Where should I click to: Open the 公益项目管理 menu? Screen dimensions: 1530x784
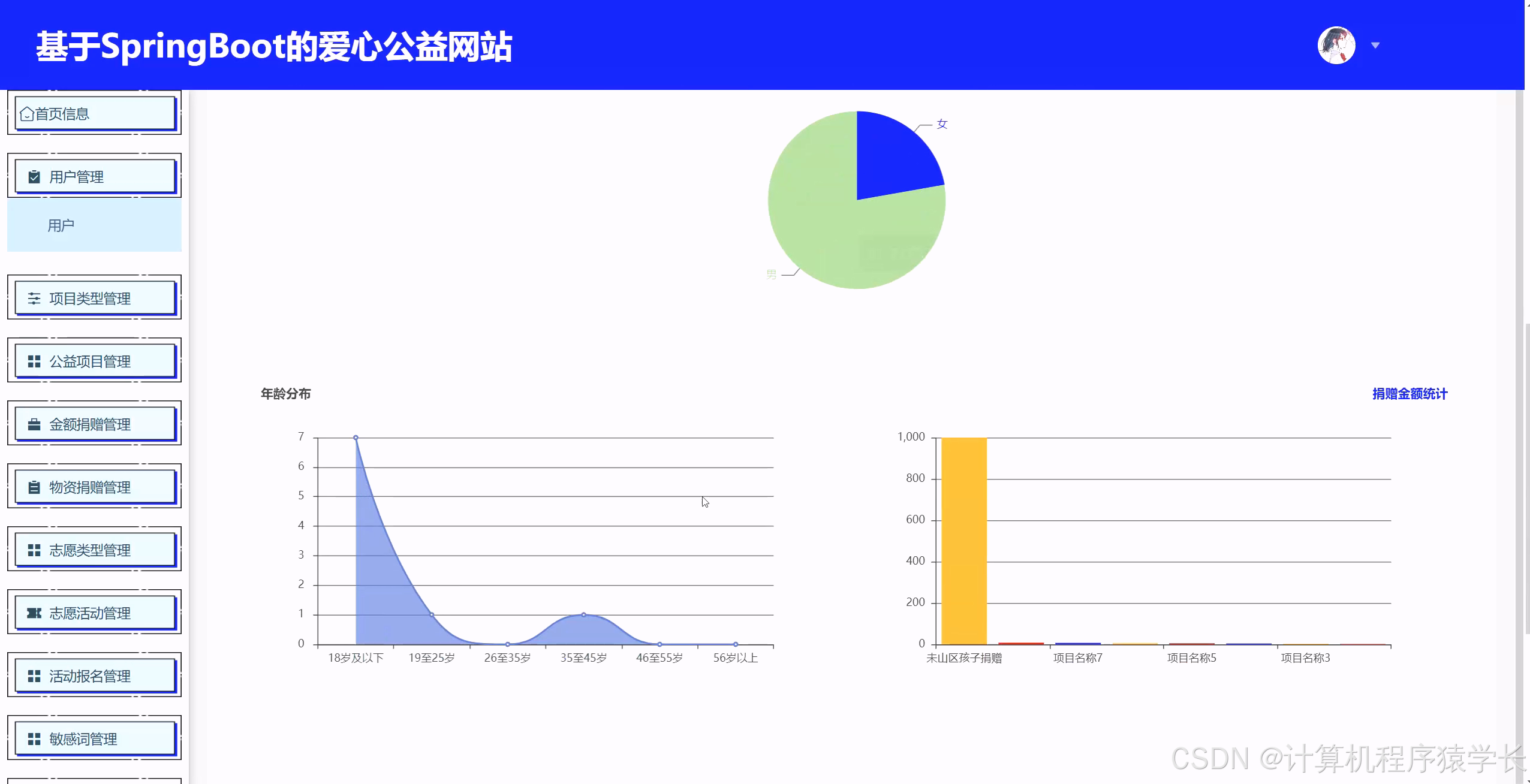pos(94,361)
